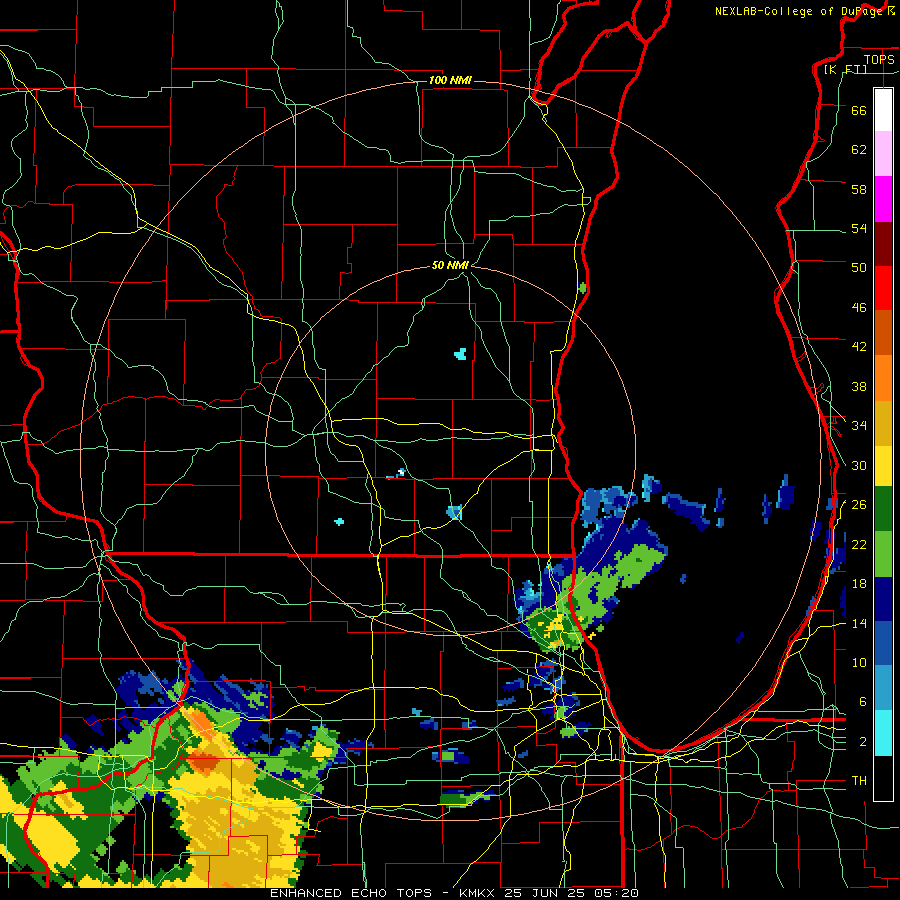Image resolution: width=900 pixels, height=900 pixels.
Task: Click the 42 legend value
Action: point(859,346)
